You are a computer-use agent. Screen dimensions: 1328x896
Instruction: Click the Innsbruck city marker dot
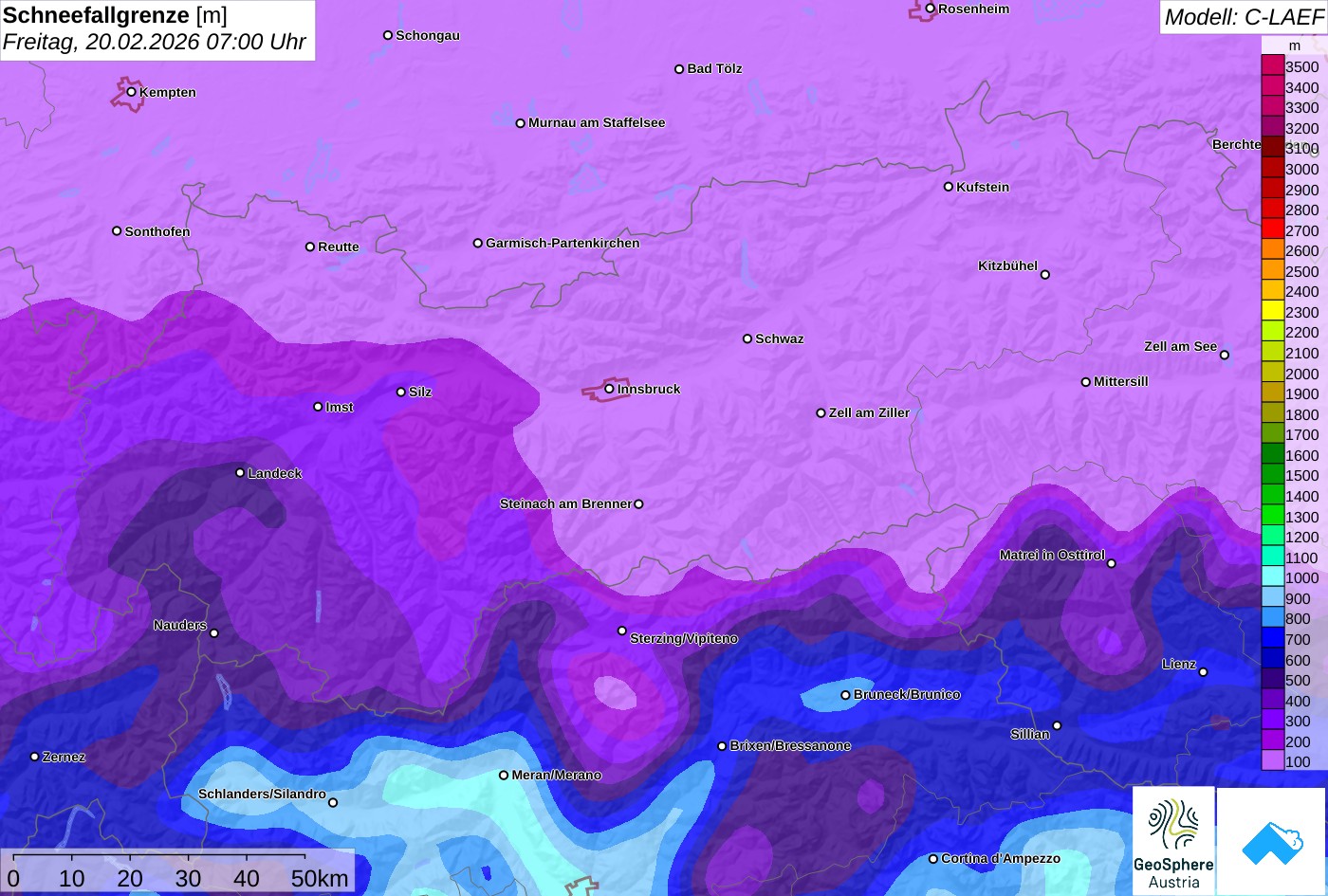point(609,389)
